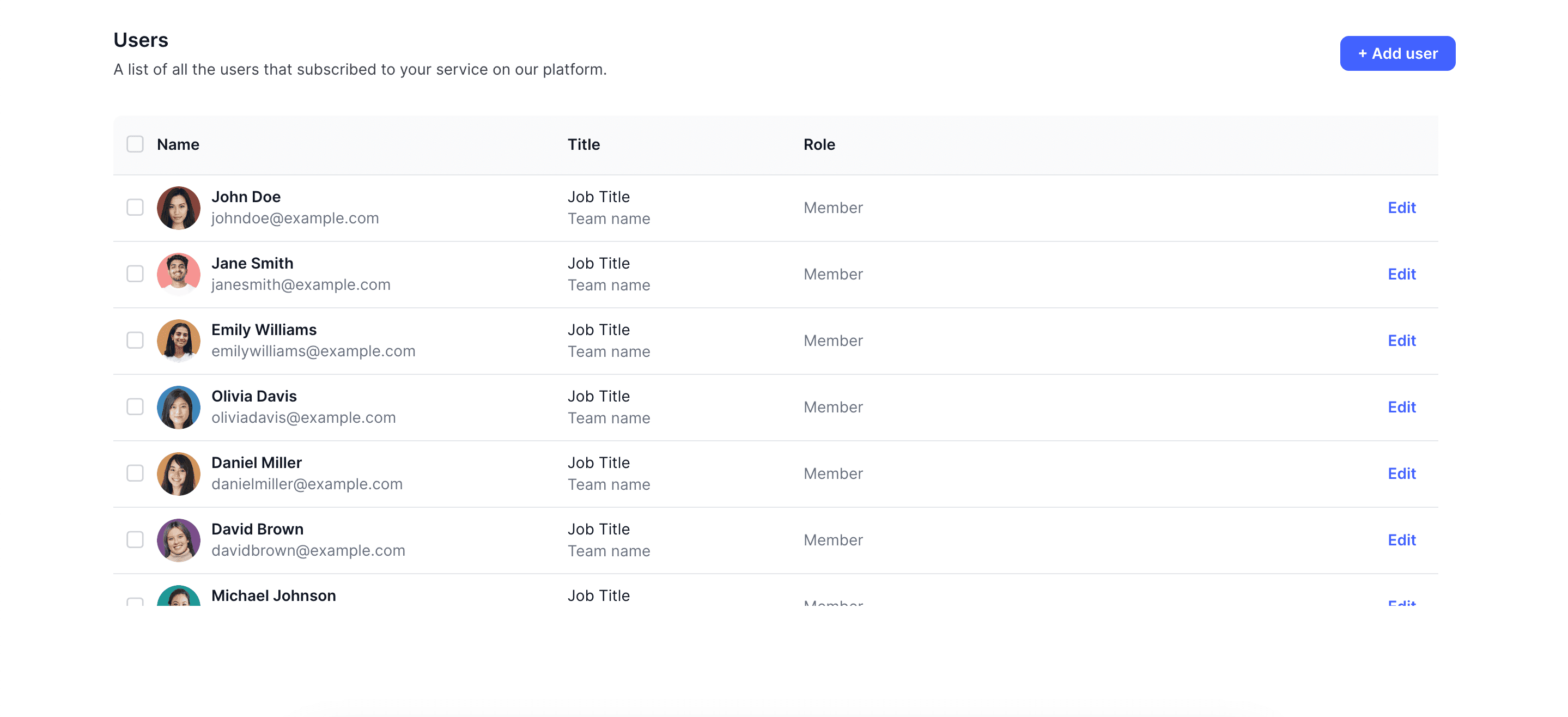Click Jane Smith's avatar picture
The height and width of the screenshot is (717, 1568).
tap(178, 274)
